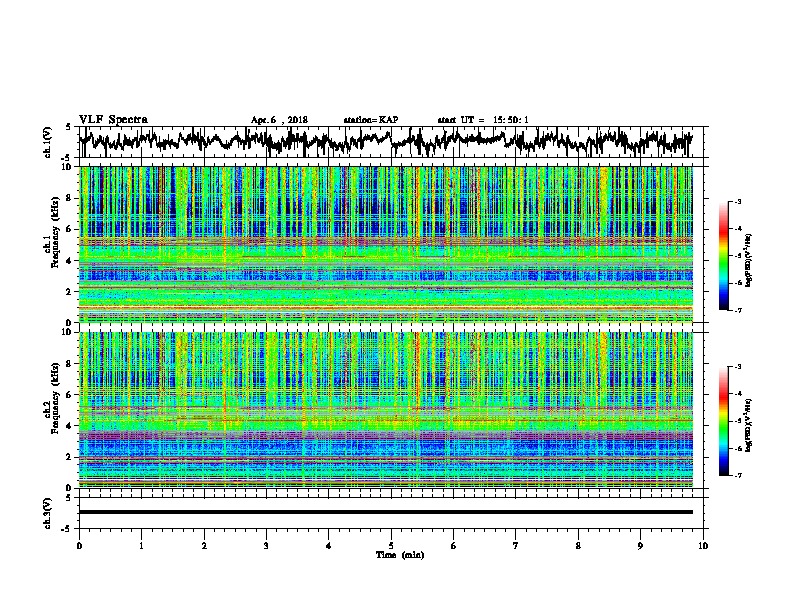Click the time axis tick label '10'
792x612 pixels.
point(703,546)
